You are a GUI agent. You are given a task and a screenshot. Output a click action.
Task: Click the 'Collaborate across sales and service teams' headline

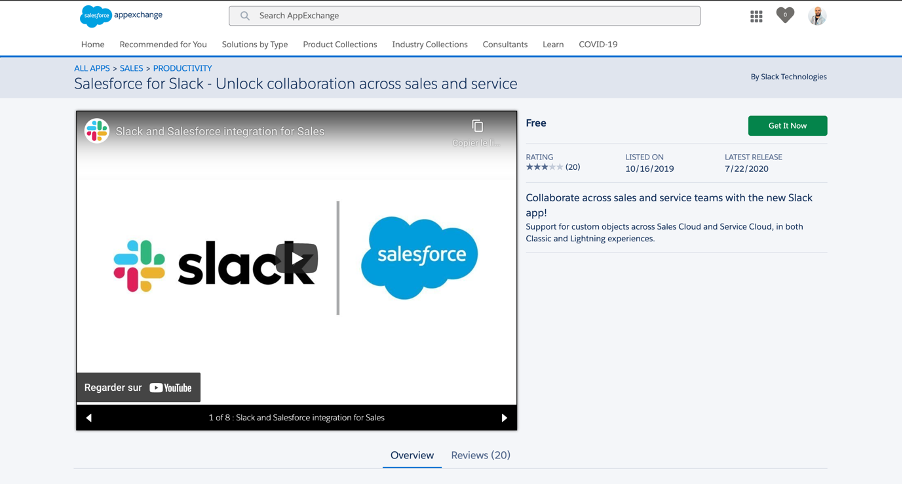pyautogui.click(x=669, y=205)
